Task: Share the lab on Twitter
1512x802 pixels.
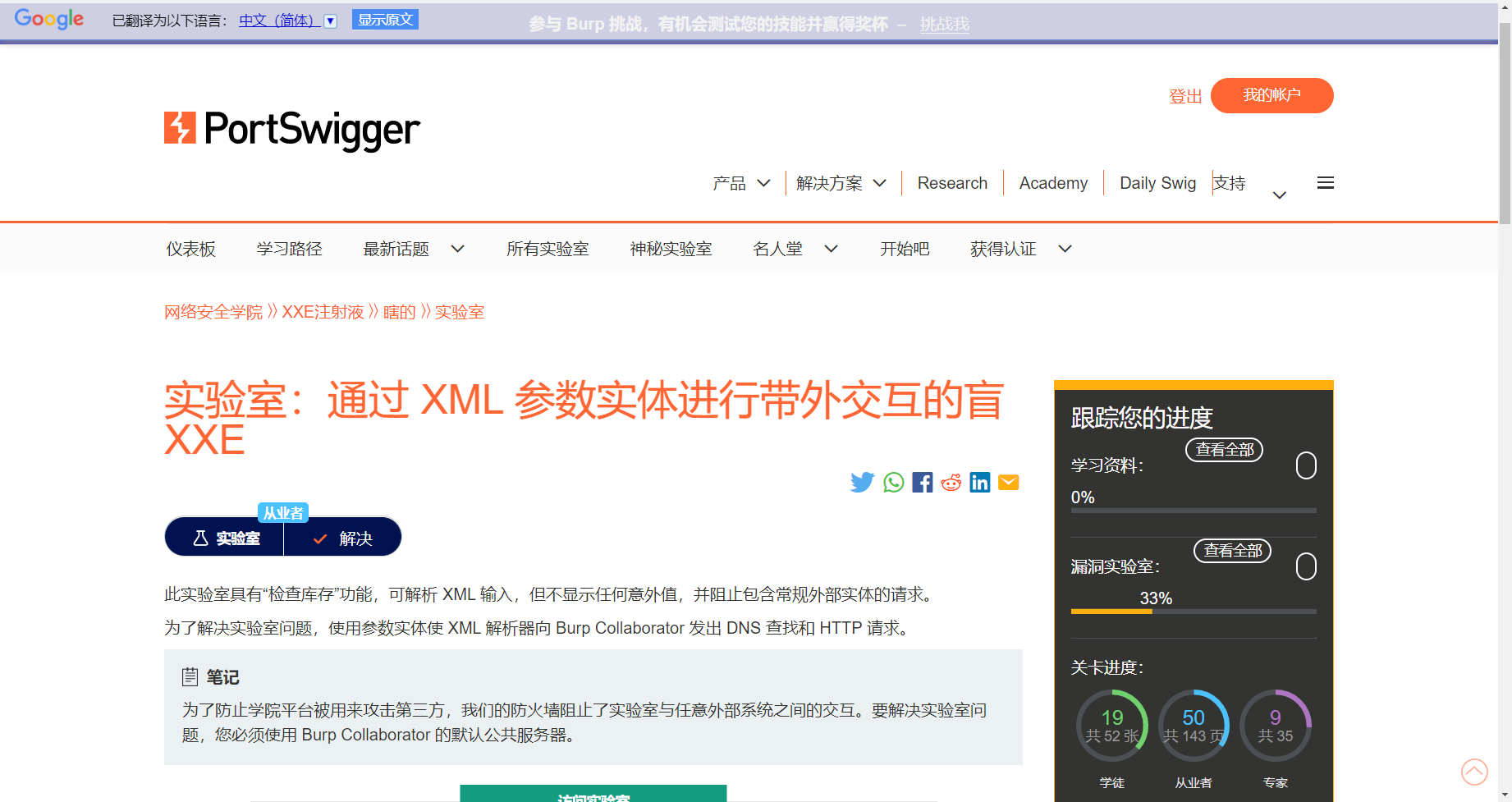Action: (863, 483)
